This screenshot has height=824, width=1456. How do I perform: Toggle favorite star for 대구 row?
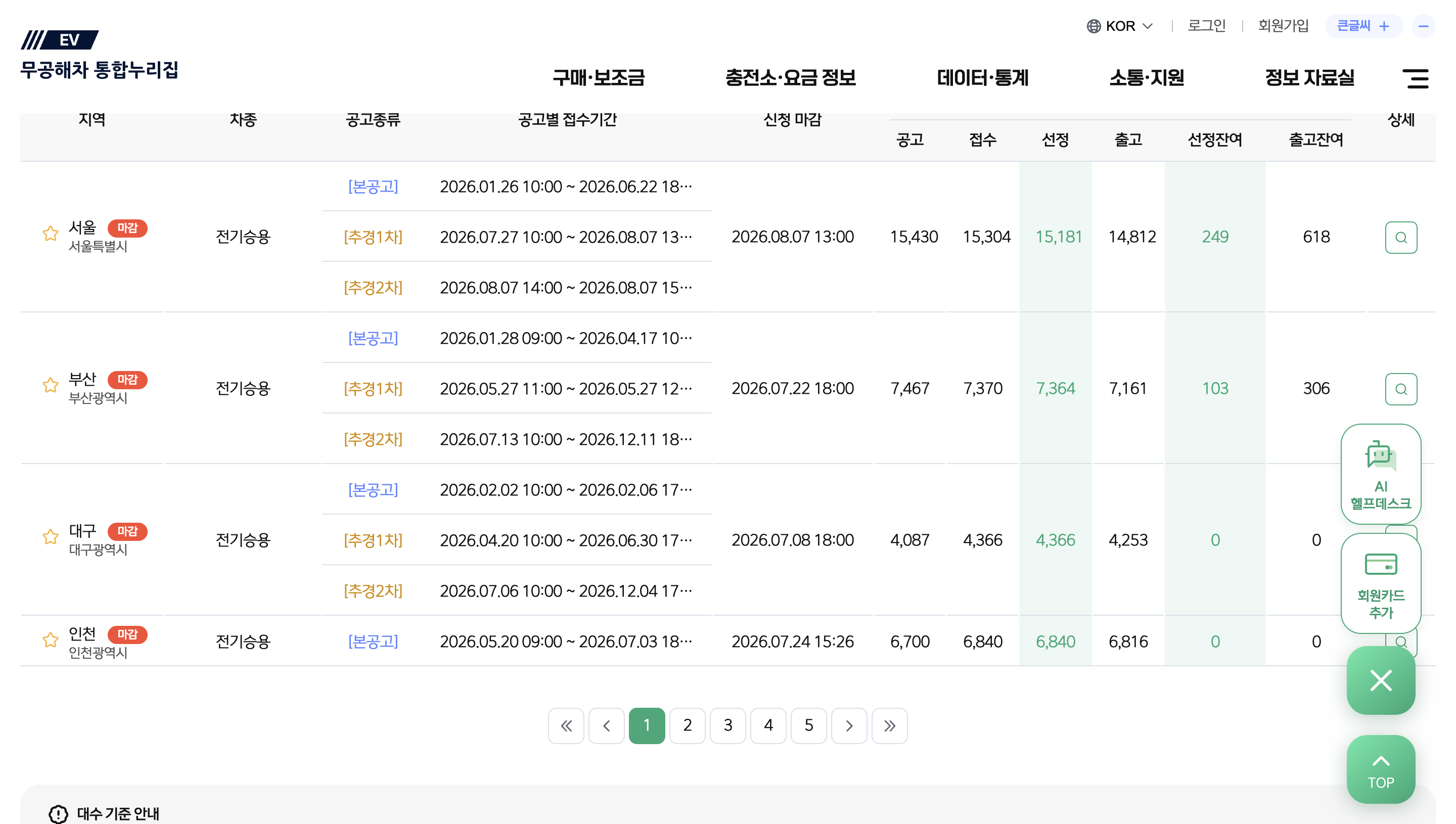point(51,536)
